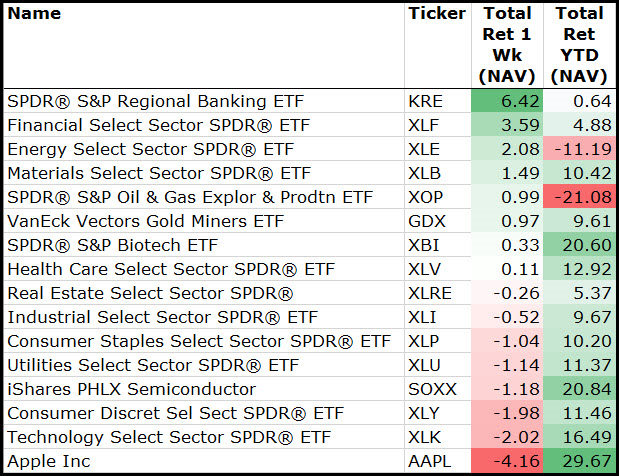Select the XLE ticker cell
Image resolution: width=619 pixels, height=476 pixels.
(425, 149)
